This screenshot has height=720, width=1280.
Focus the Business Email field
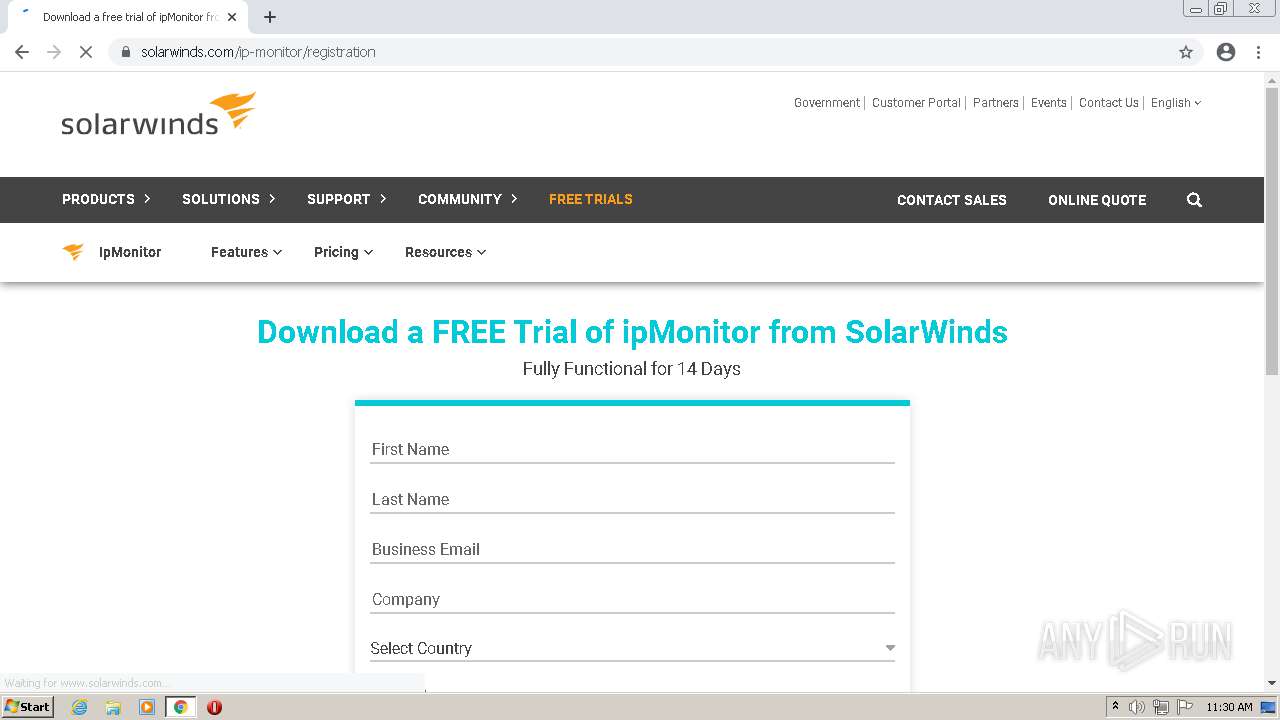coord(632,549)
